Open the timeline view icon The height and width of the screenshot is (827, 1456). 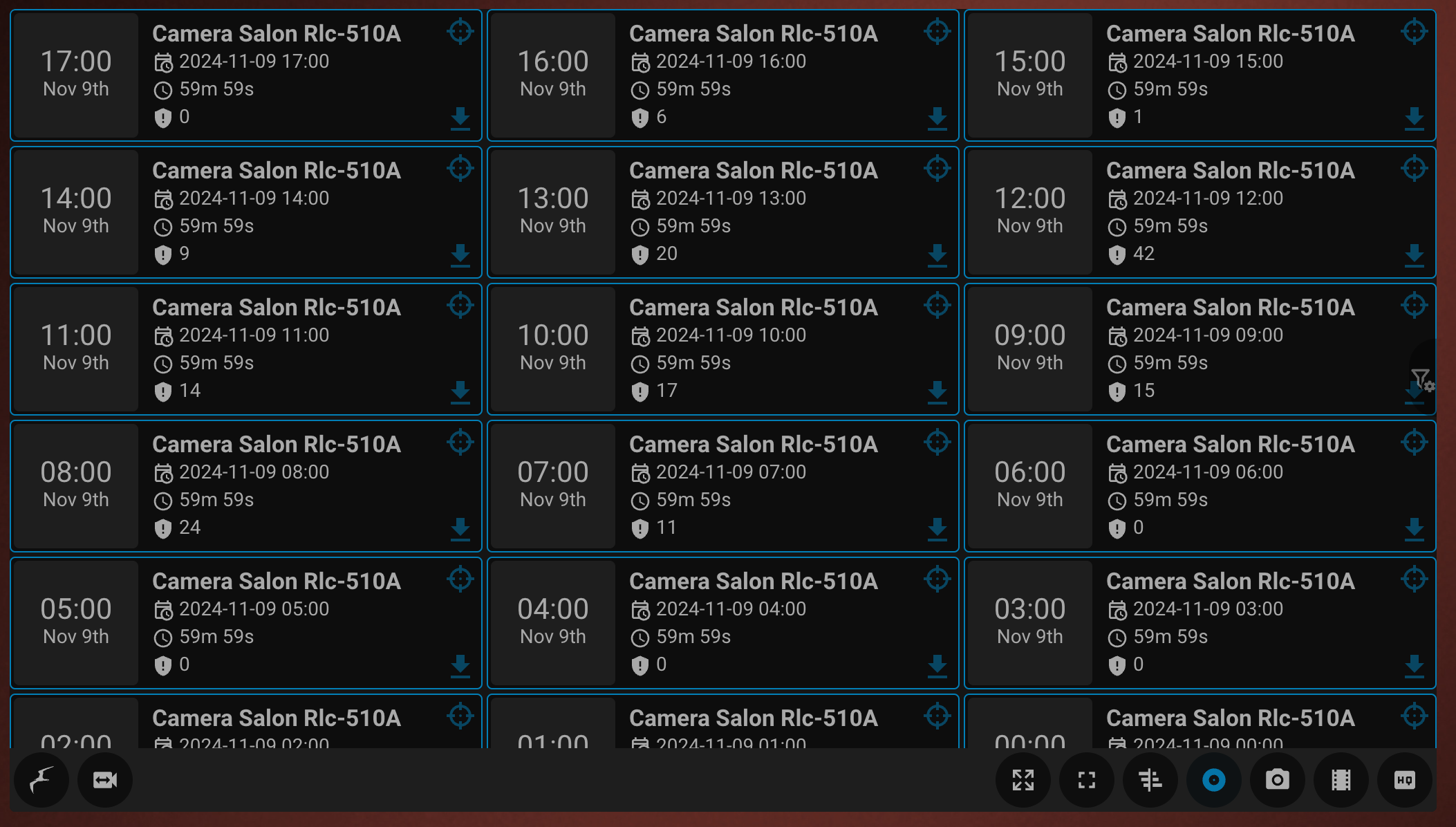[1150, 780]
